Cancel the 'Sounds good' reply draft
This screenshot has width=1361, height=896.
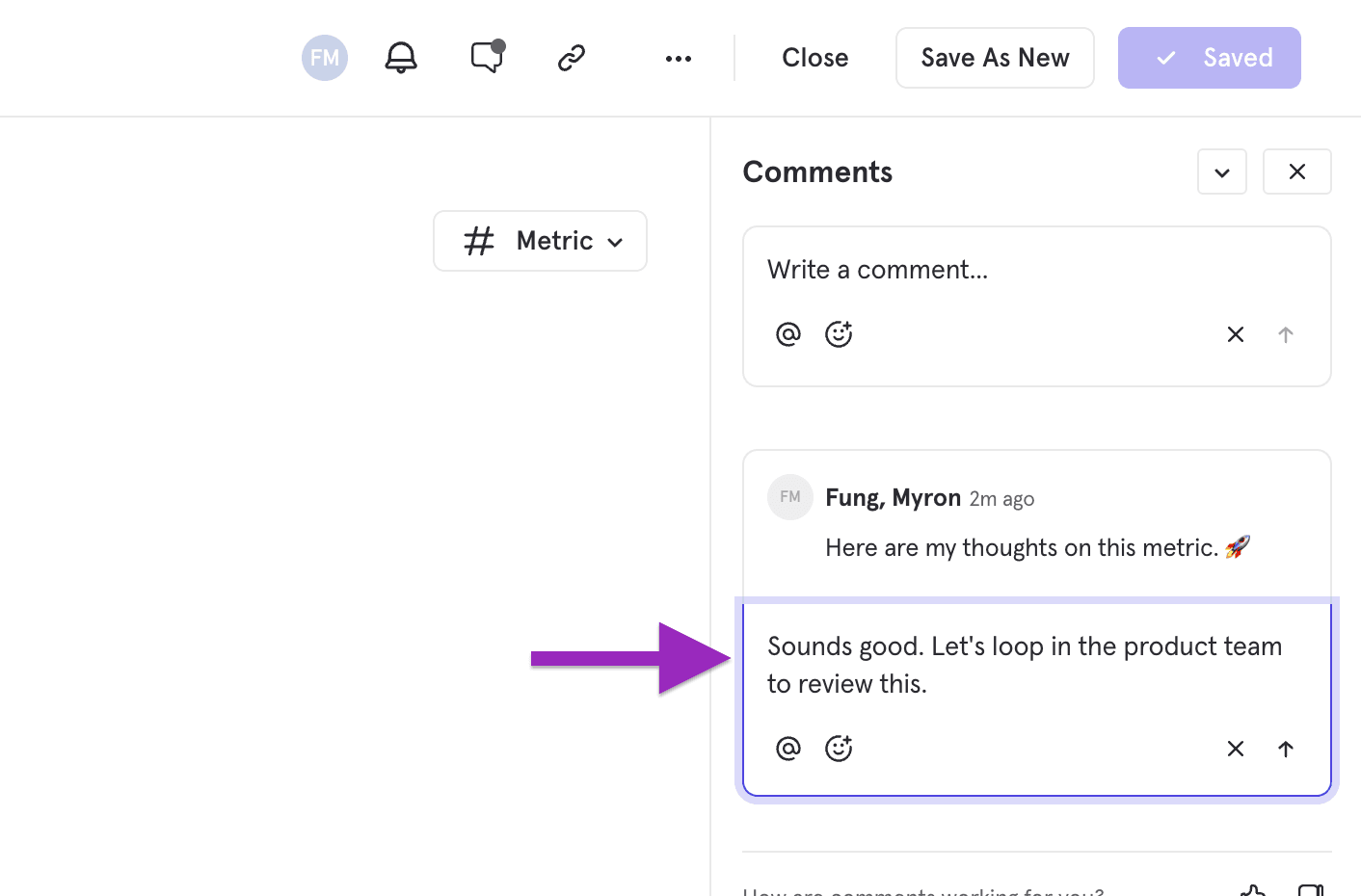pyautogui.click(x=1236, y=749)
